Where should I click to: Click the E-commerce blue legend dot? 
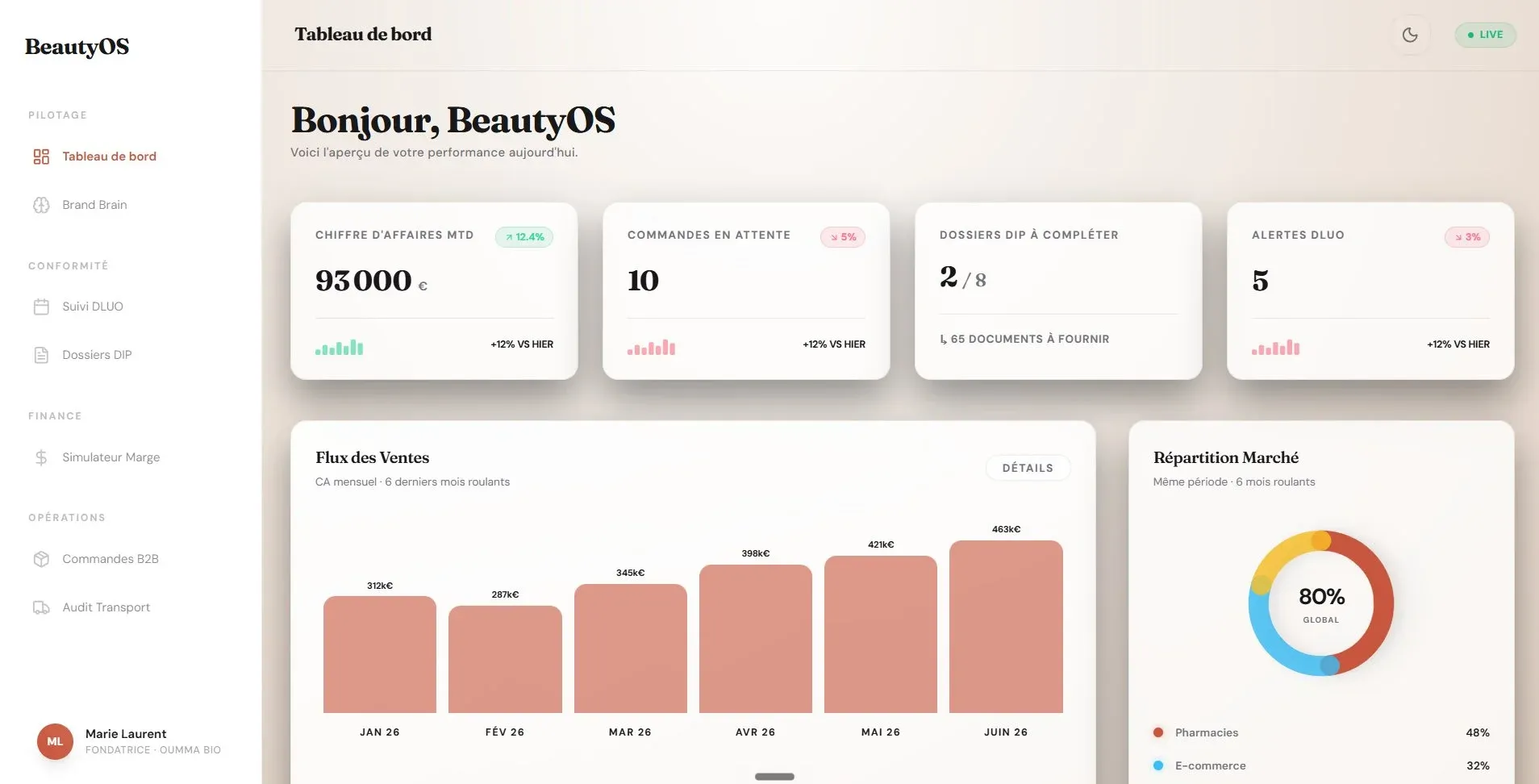coord(1158,765)
